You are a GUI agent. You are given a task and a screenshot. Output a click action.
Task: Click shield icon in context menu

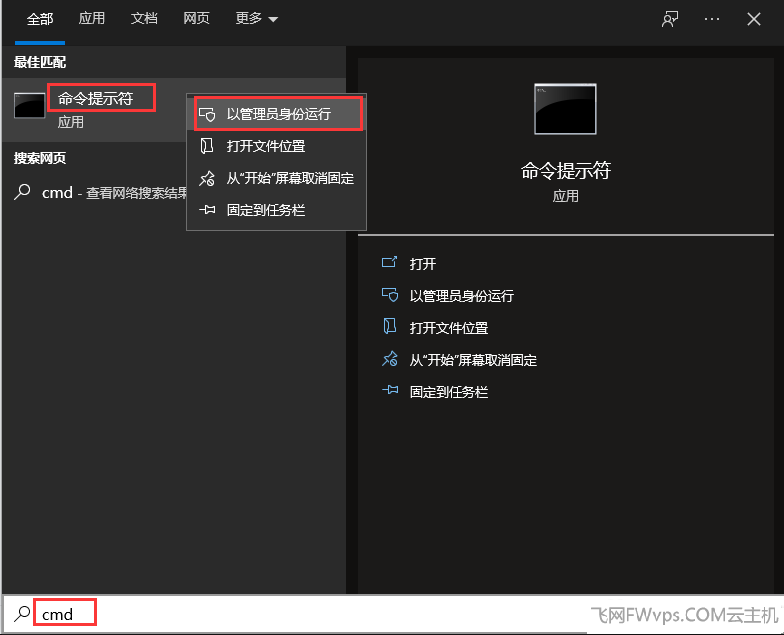(x=207, y=114)
